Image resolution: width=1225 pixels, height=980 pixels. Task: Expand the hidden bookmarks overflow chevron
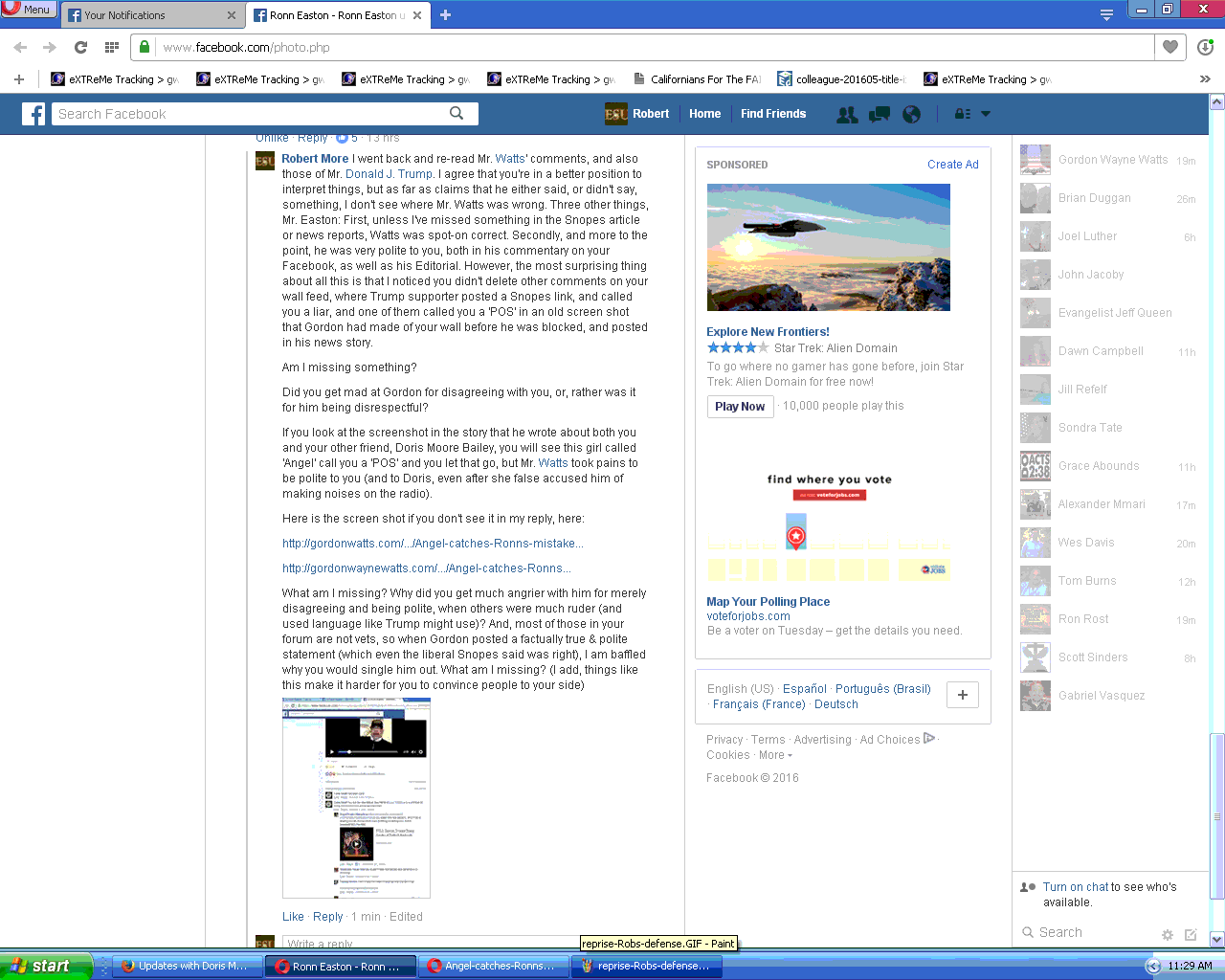click(1204, 79)
